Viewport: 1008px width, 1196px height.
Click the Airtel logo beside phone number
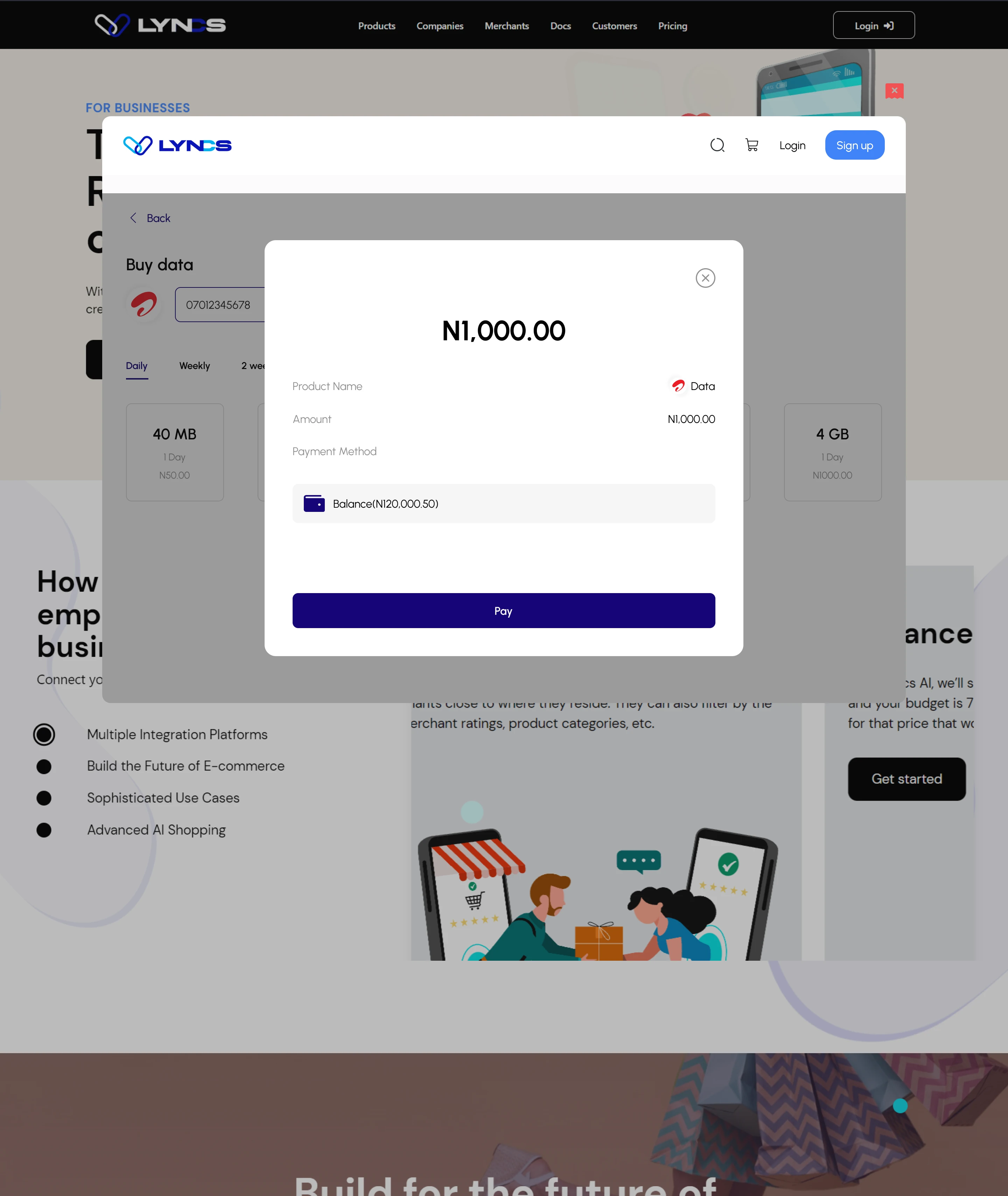144,304
